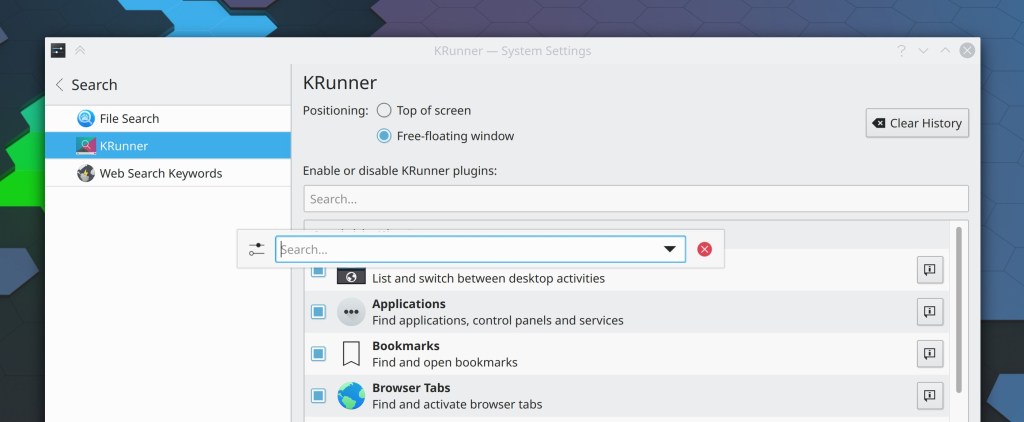Screen dimensions: 1024x422
Task: Click the Browser Tabs globe icon
Action: (x=351, y=396)
